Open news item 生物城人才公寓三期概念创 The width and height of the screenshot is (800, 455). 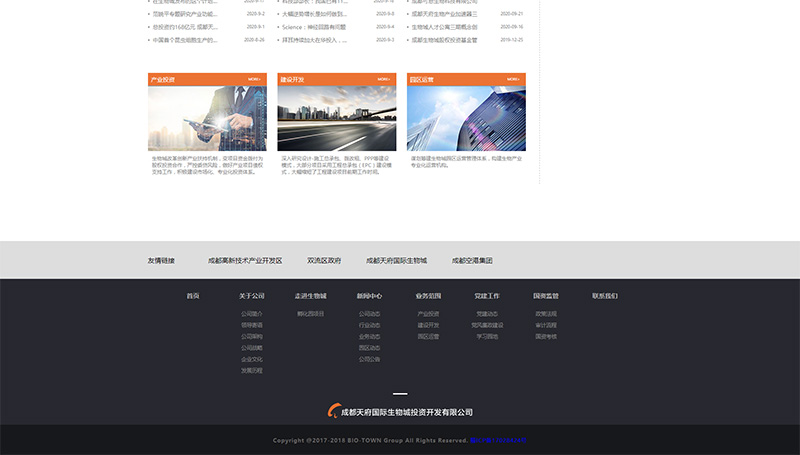[444, 27]
